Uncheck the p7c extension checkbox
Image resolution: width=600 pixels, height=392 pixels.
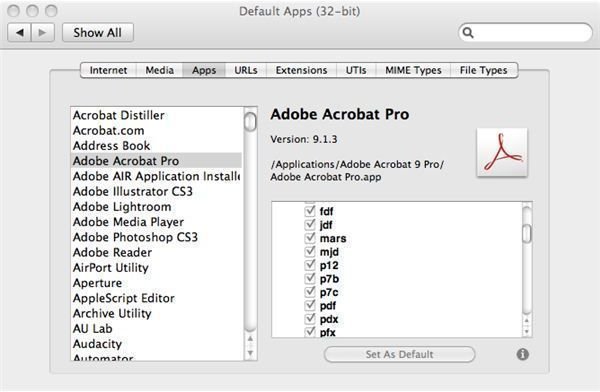pyautogui.click(x=310, y=291)
